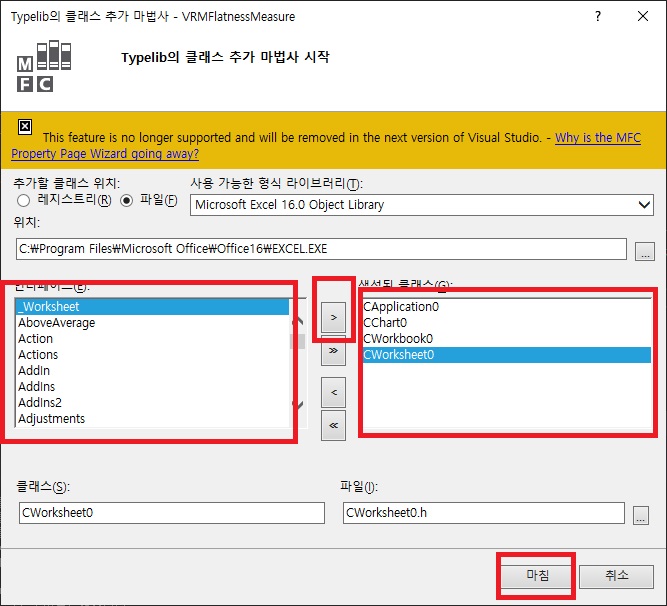667x606 pixels.
Task: Click the location path input field
Action: (x=321, y=249)
